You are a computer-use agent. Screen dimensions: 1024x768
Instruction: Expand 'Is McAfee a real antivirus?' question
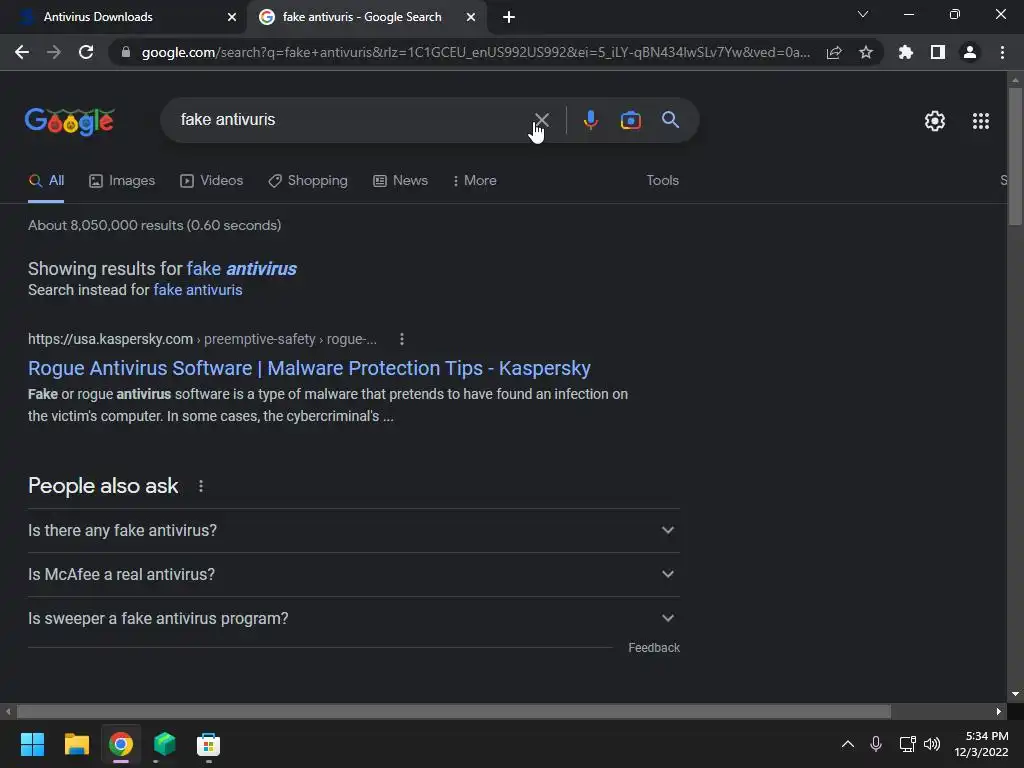[x=354, y=575]
